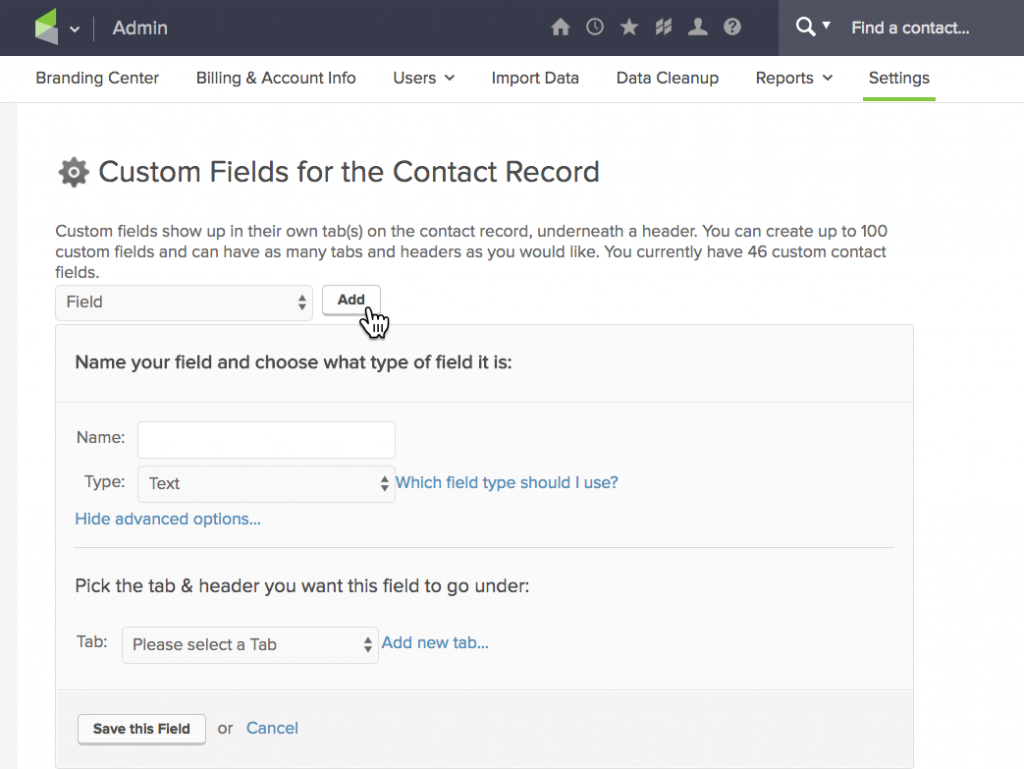Viewport: 1024px width, 769px height.
Task: Click the contact person icon
Action: tap(698, 27)
